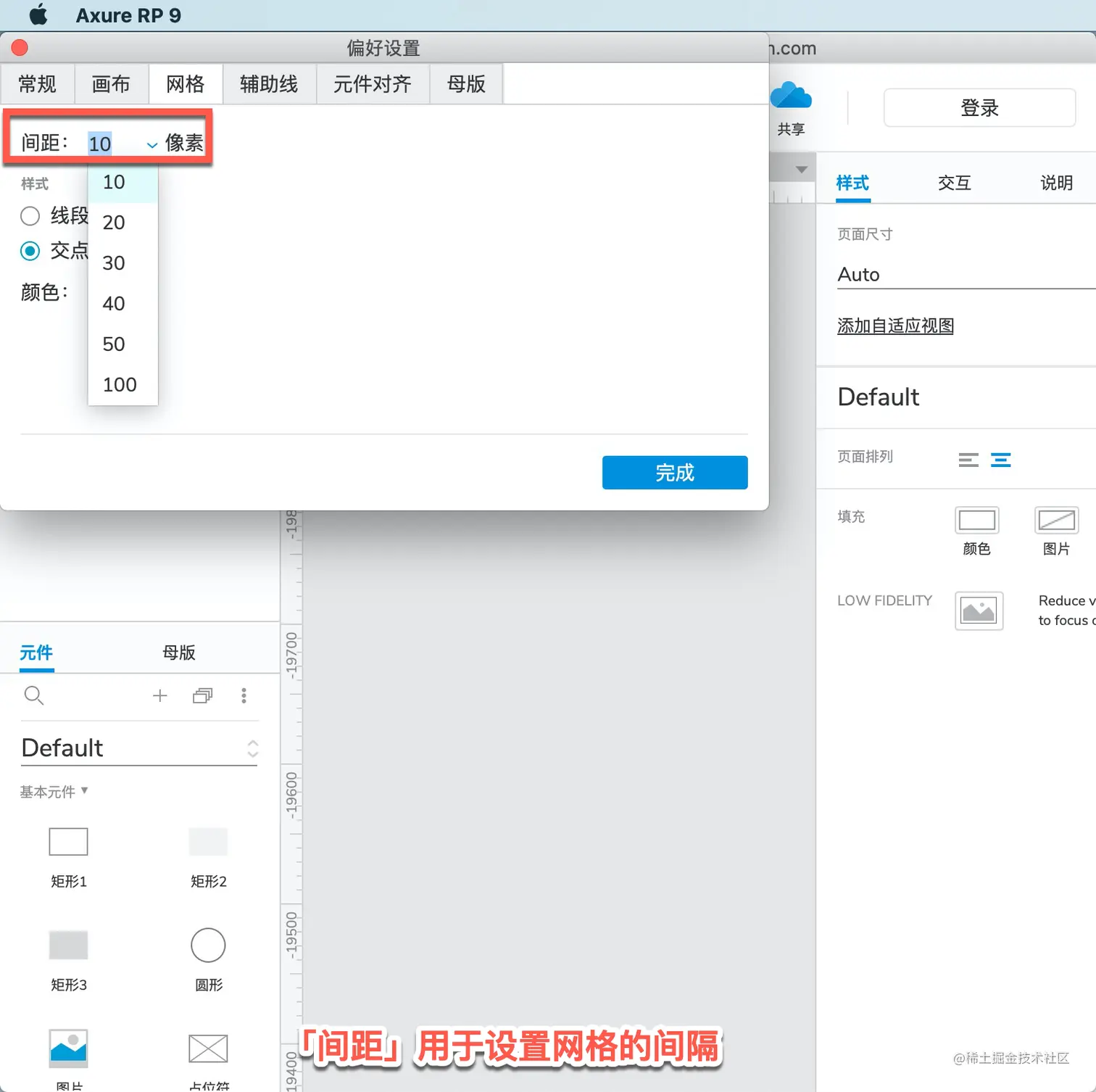The image size is (1096, 1092).
Task: Switch to the 母版 tab in library panel
Action: point(179,653)
